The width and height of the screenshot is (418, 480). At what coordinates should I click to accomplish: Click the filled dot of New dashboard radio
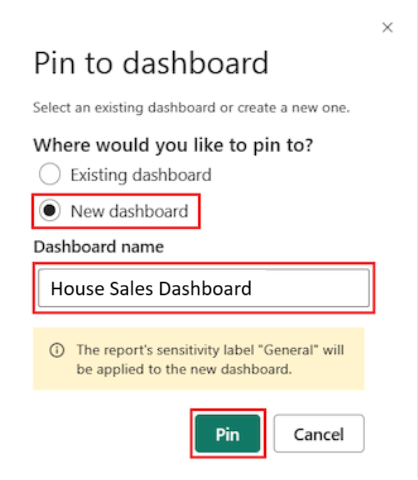click(50, 211)
